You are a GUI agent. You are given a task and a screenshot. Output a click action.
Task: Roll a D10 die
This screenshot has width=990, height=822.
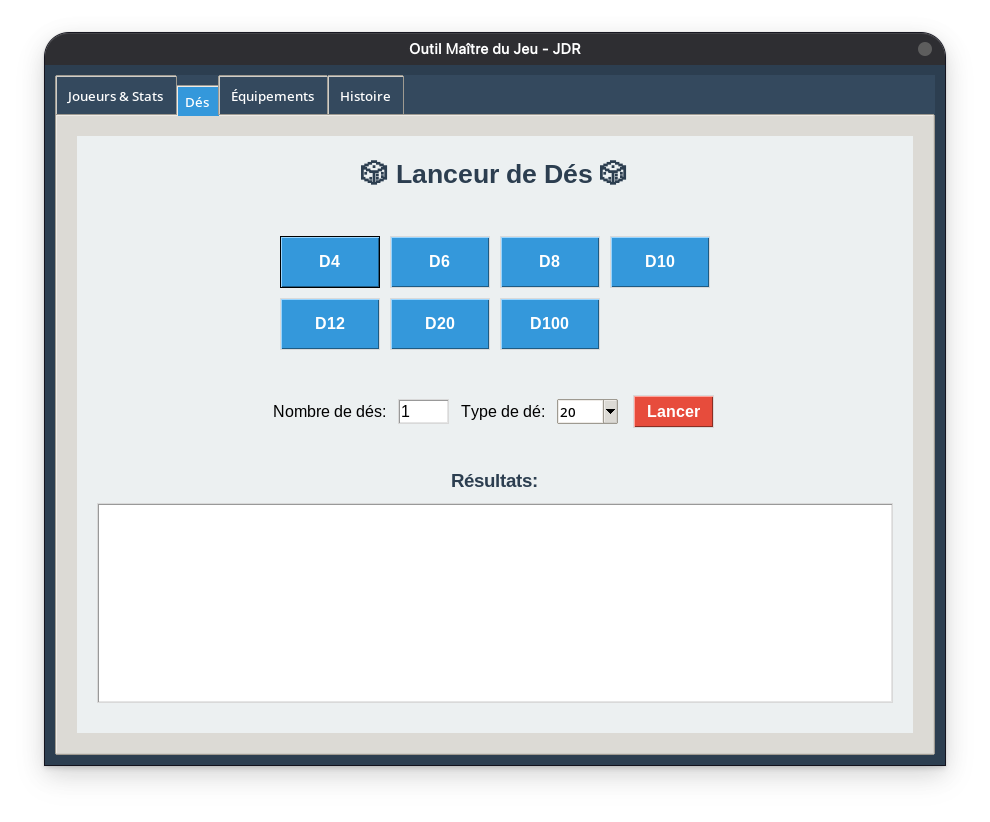tap(660, 262)
